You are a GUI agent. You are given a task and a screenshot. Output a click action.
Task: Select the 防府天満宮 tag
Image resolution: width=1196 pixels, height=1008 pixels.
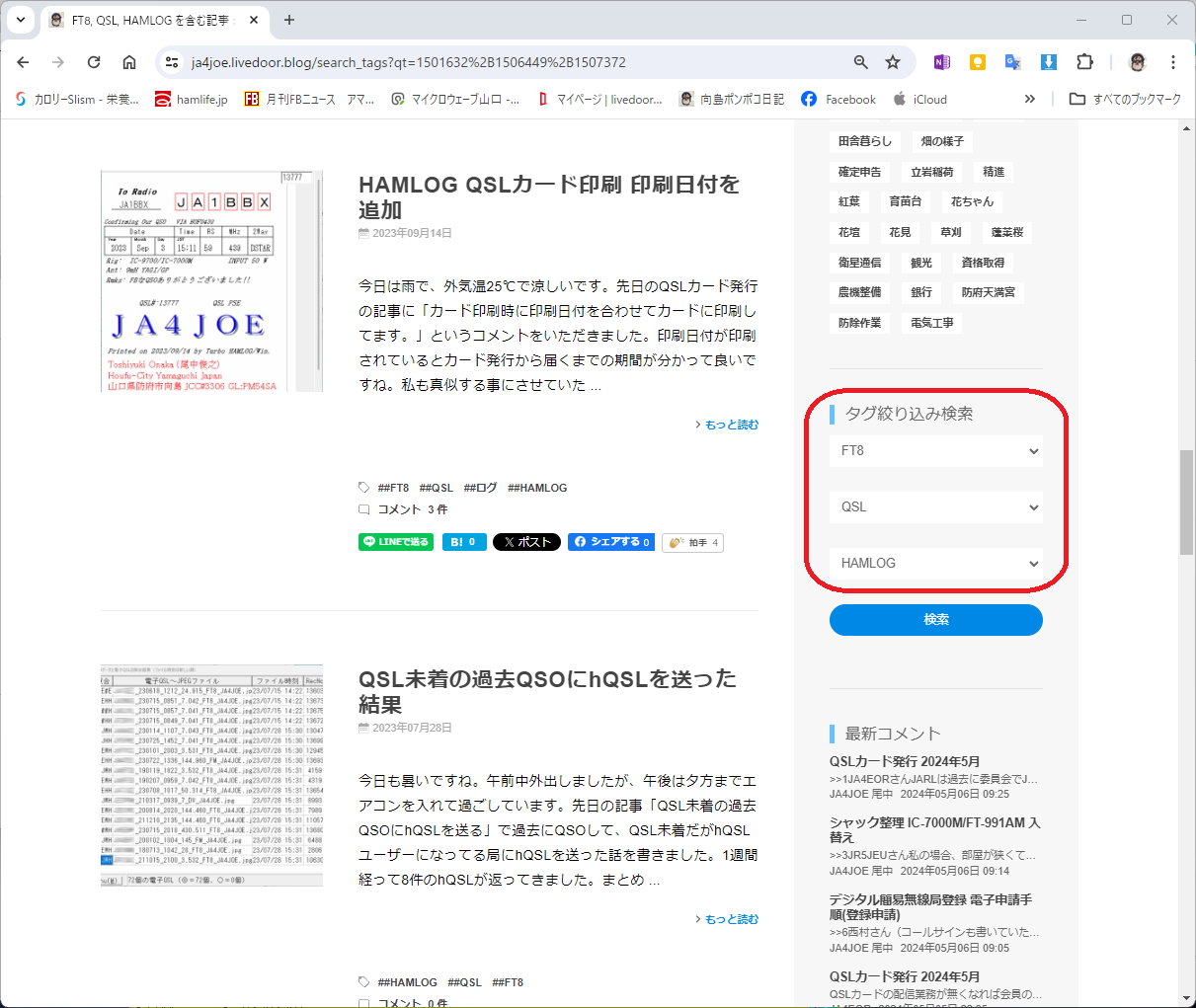coord(989,292)
